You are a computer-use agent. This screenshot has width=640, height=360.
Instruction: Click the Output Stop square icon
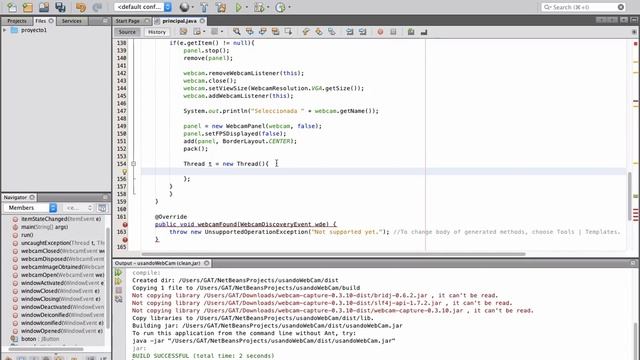118,290
